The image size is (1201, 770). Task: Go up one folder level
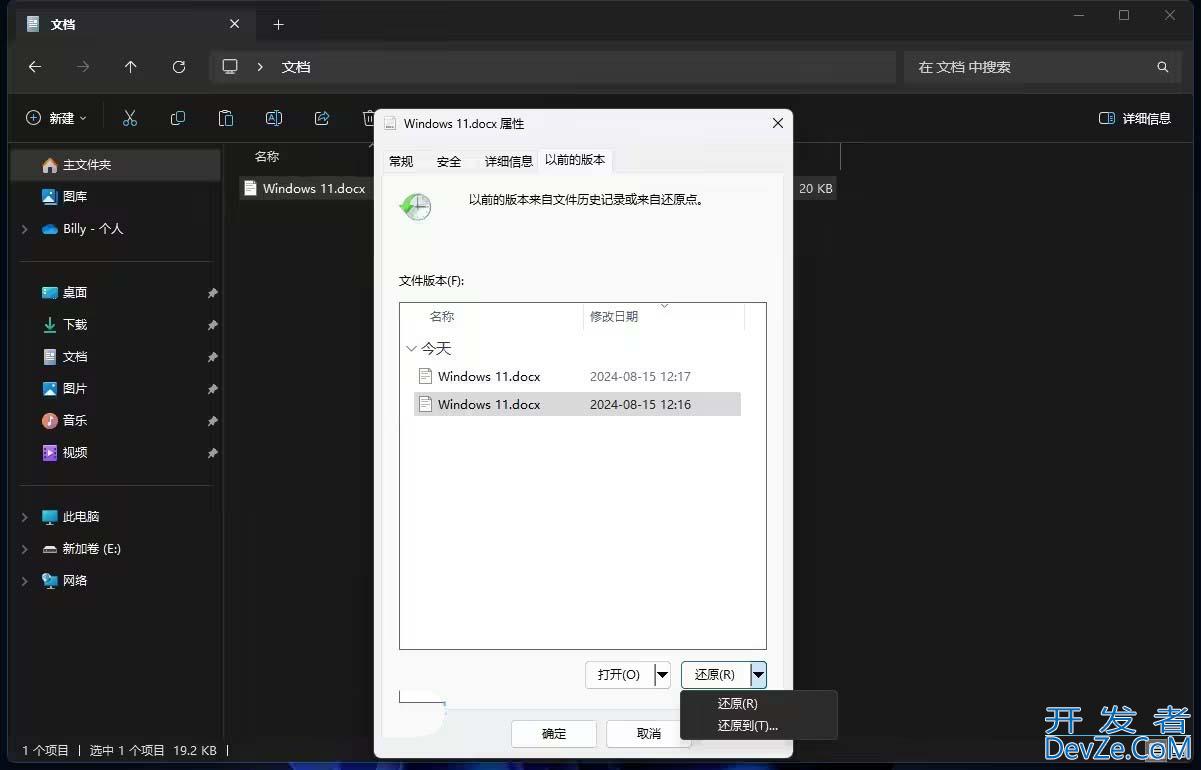[131, 67]
